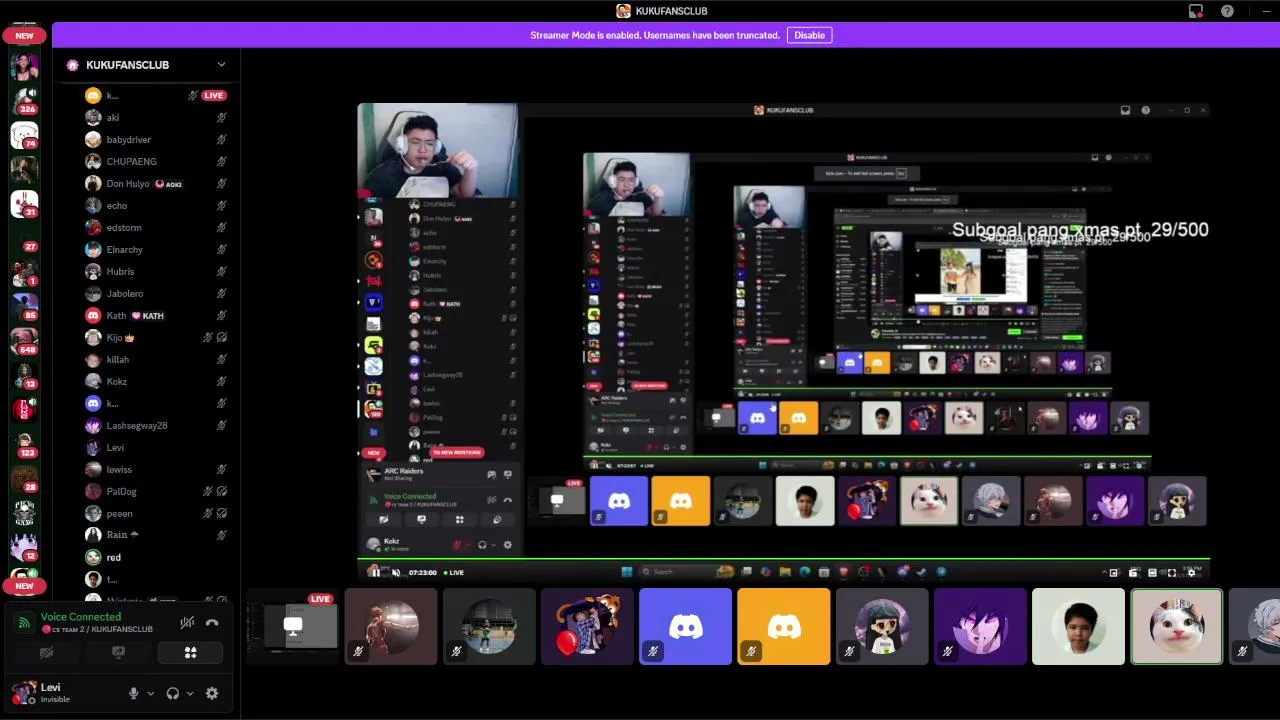Select user aki in the voice channel list
This screenshot has height=720, width=1280.
[156, 117]
